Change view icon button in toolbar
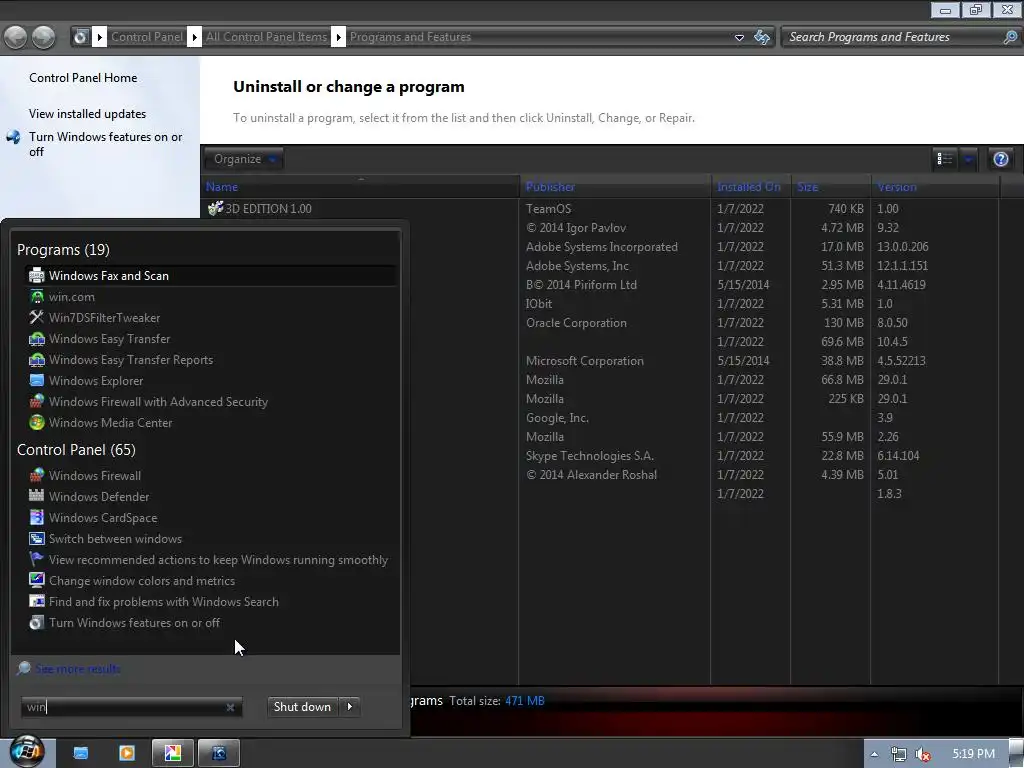This screenshot has width=1024, height=768. point(945,159)
